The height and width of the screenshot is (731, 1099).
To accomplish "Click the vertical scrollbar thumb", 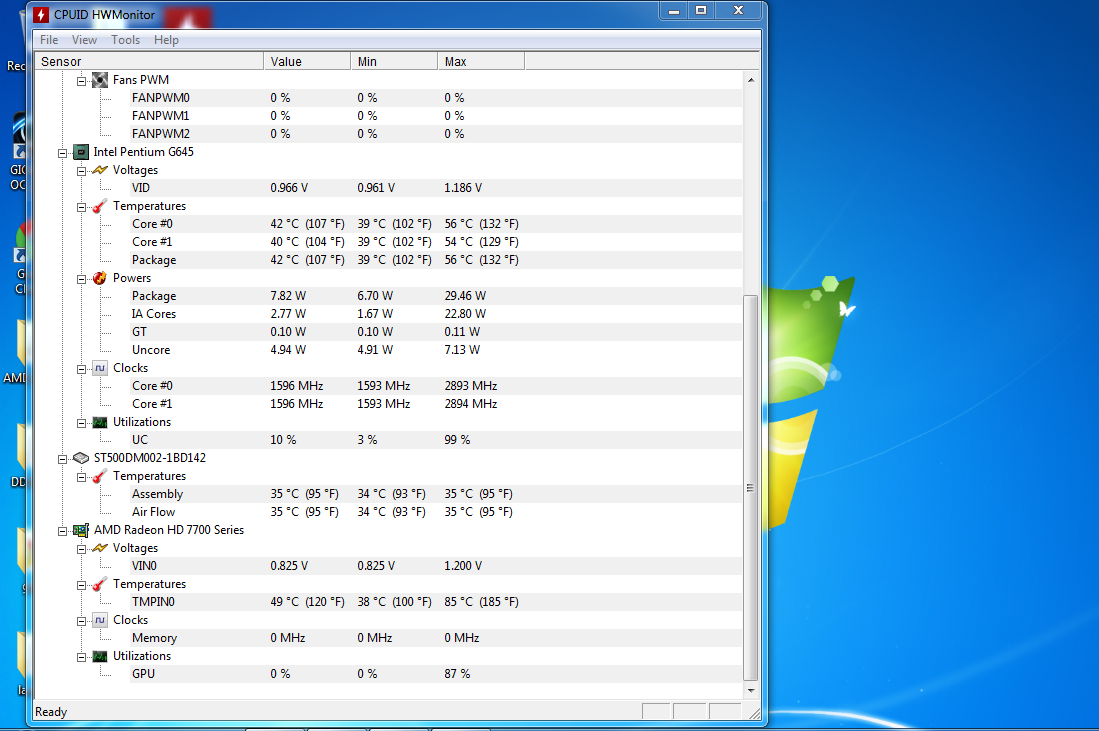I will [x=751, y=488].
